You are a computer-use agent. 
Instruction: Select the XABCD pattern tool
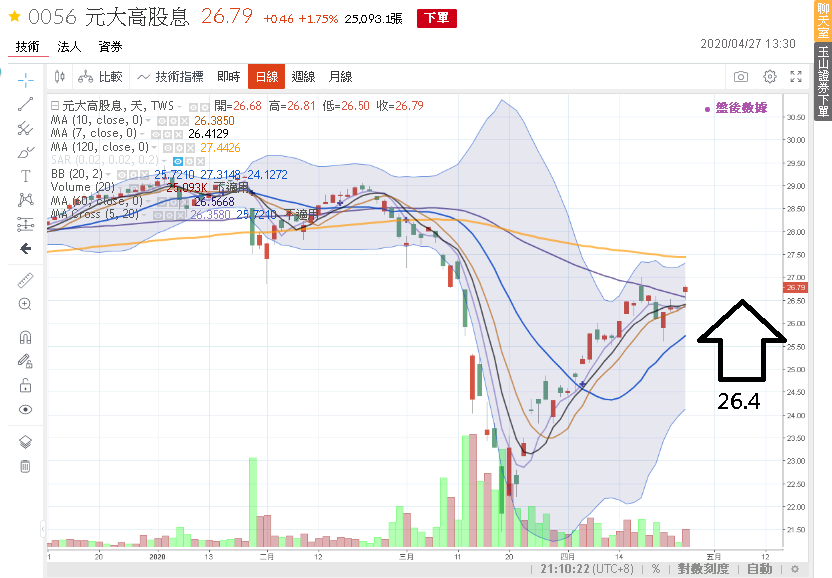click(25, 200)
